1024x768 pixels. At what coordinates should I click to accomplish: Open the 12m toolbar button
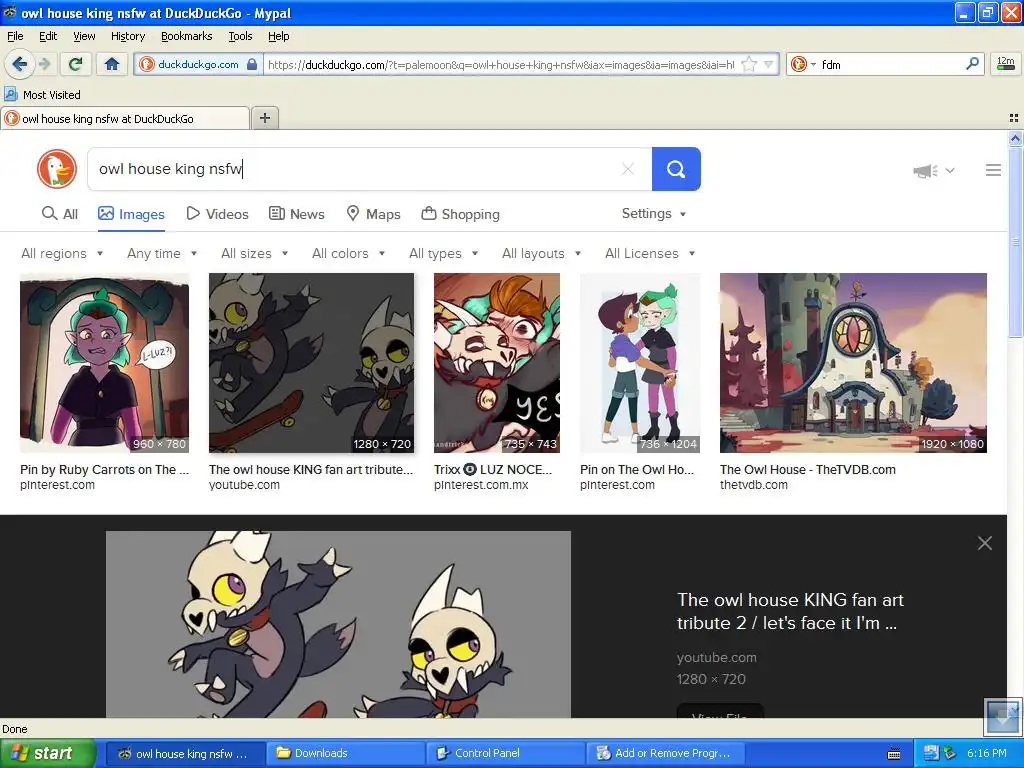coord(1006,64)
